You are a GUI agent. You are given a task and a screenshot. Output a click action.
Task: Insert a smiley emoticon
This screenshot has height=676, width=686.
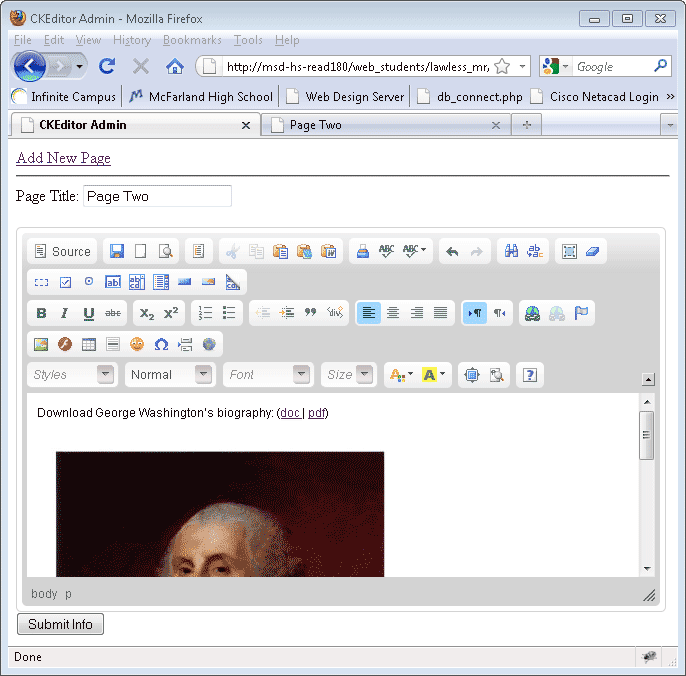(137, 344)
